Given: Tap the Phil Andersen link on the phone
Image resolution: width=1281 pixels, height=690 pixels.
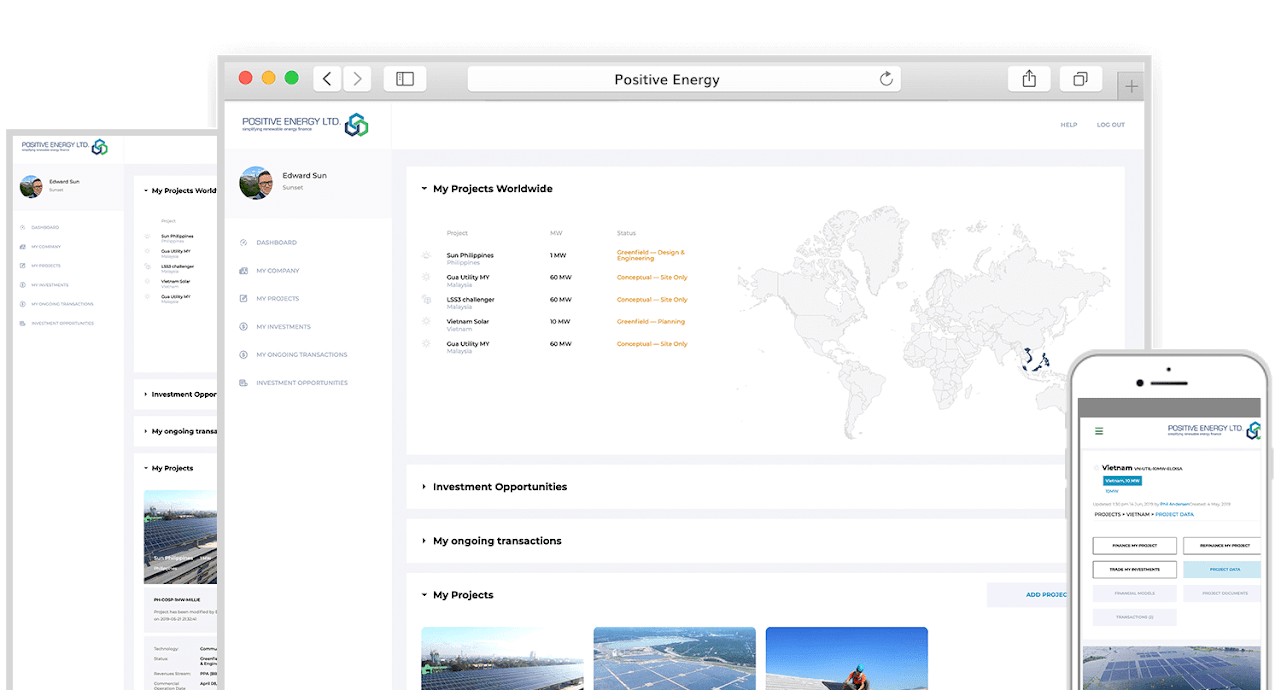Looking at the screenshot, I should click(x=1175, y=503).
